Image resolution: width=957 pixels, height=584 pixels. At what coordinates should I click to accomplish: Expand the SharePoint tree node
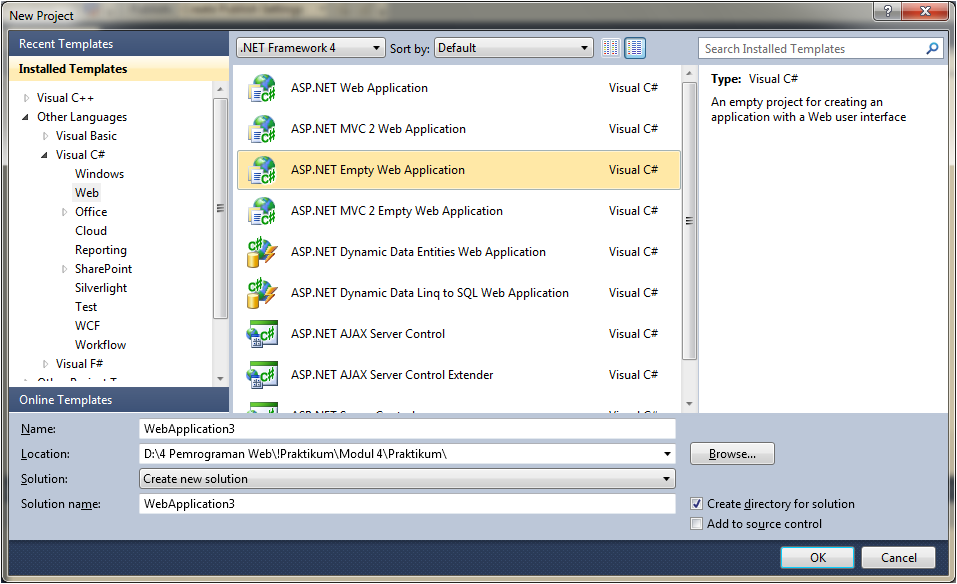click(64, 269)
